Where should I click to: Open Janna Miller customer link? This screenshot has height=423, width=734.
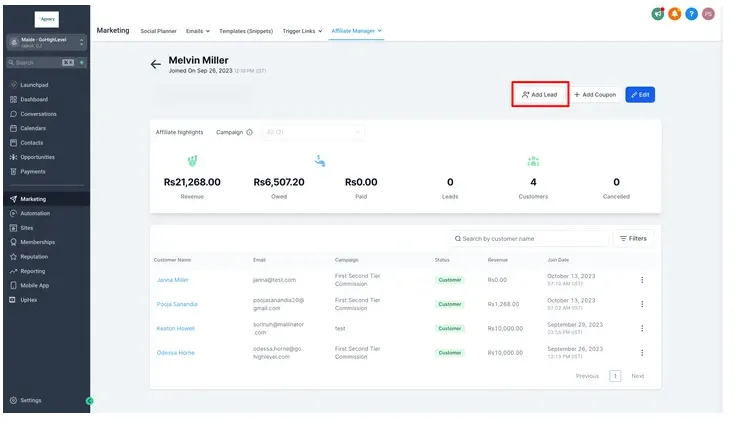[173, 280]
